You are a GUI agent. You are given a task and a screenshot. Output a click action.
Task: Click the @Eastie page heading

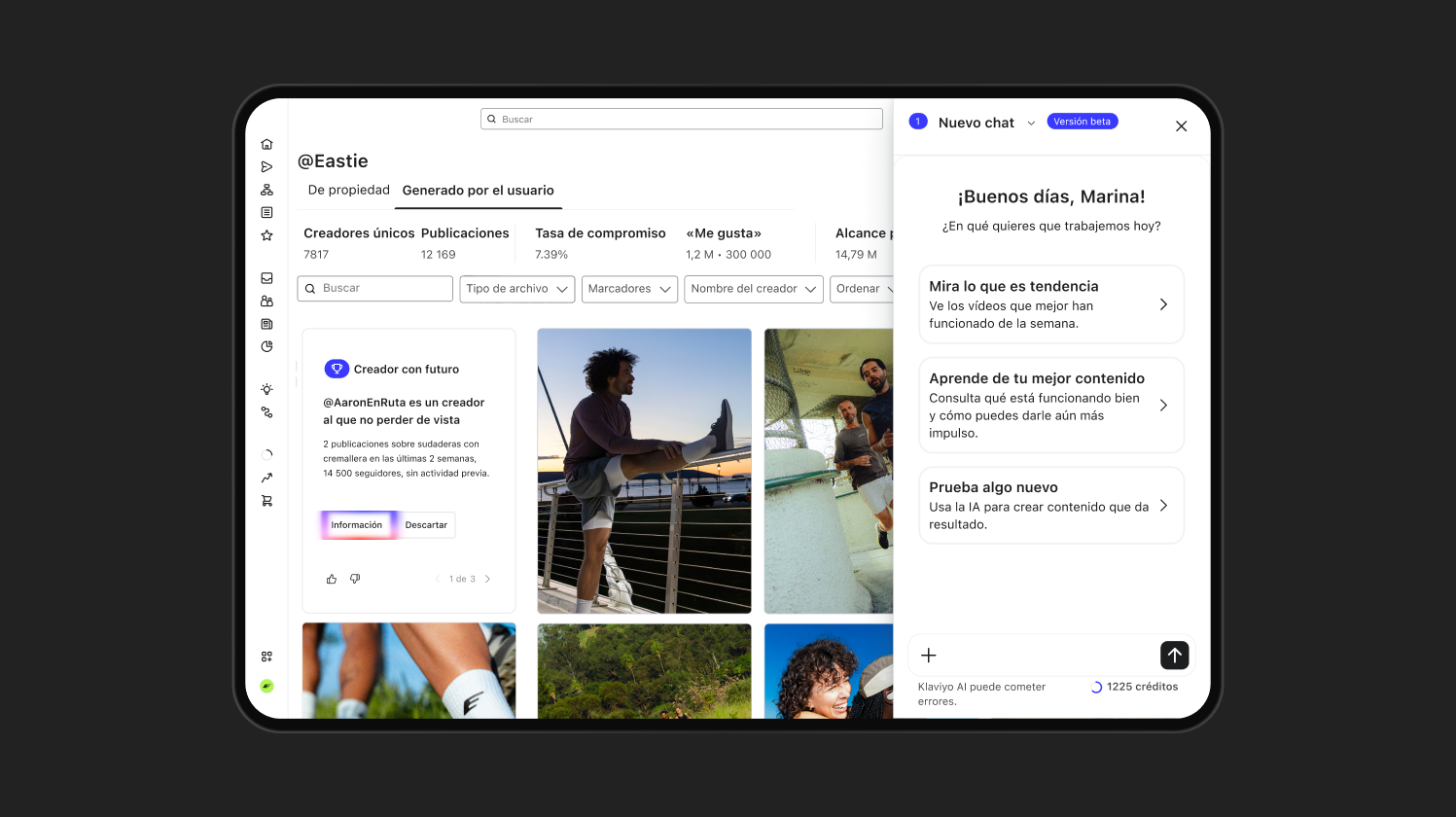click(x=333, y=161)
